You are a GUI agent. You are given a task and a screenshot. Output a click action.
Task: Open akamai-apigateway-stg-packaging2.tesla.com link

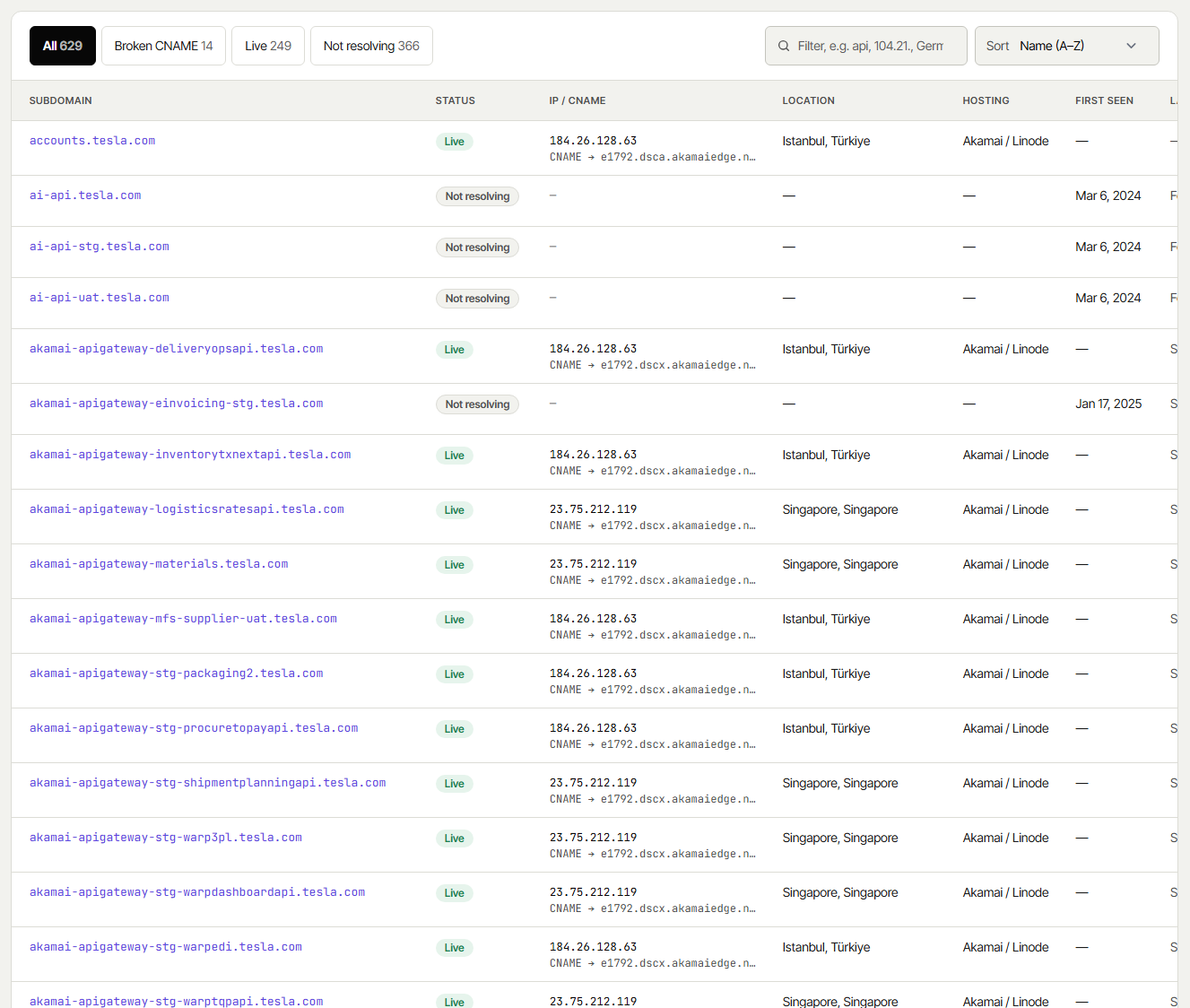(x=177, y=673)
